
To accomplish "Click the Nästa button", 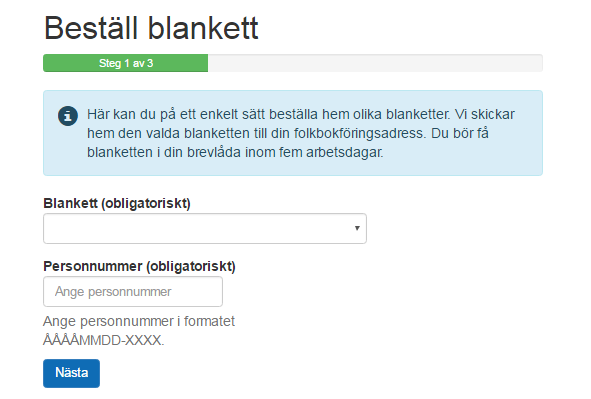I will [71, 373].
